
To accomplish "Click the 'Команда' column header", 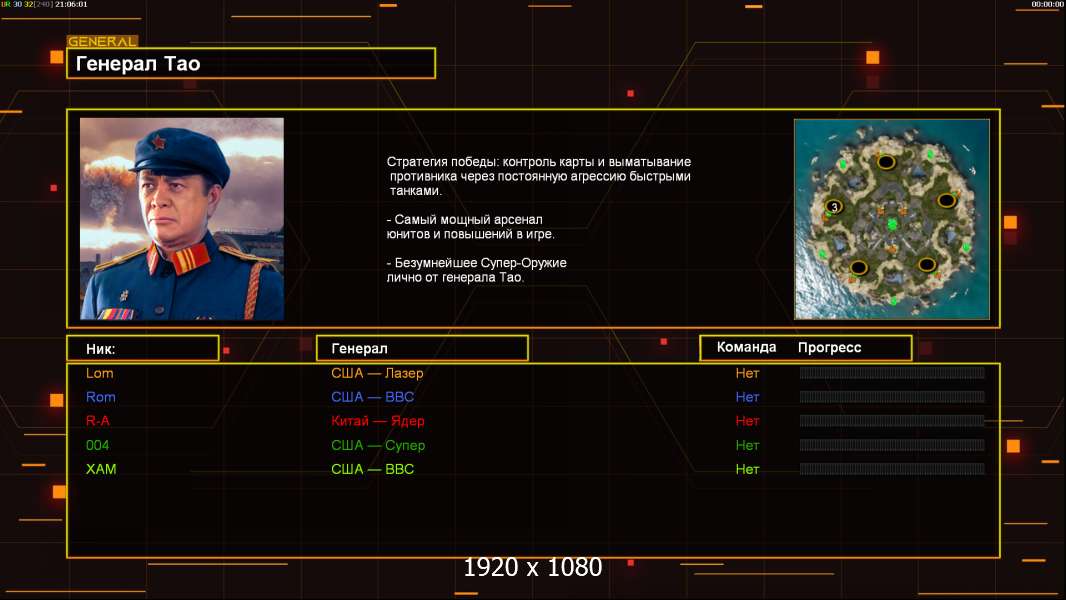I will click(746, 347).
